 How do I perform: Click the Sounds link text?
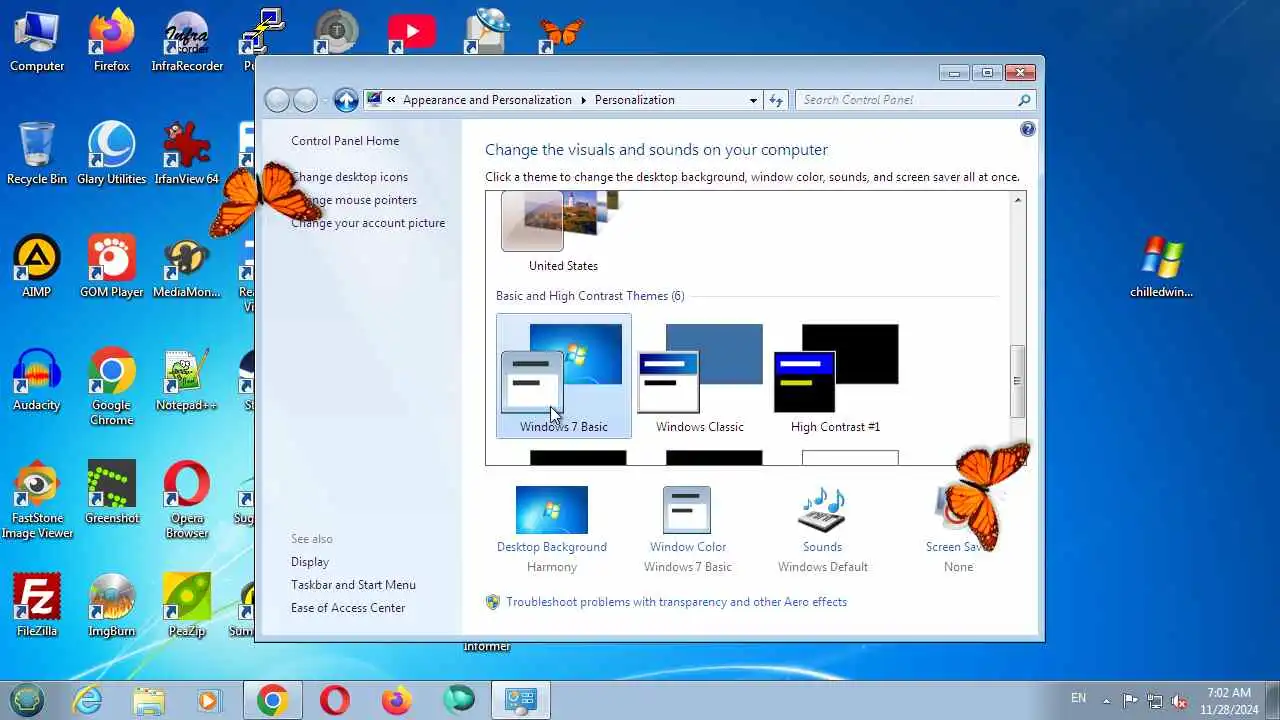[x=822, y=547]
